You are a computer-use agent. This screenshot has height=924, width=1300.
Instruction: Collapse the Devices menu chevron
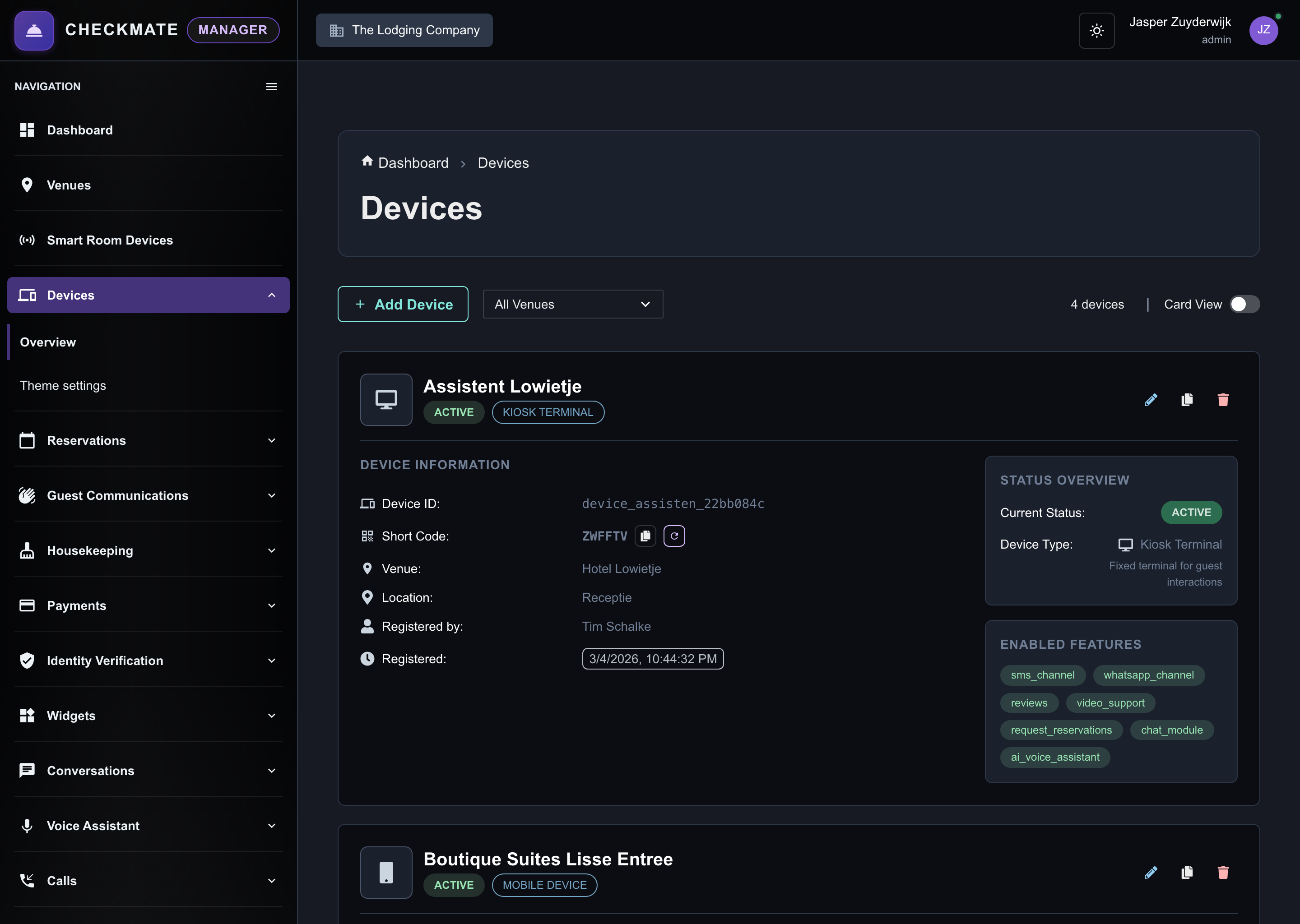pos(271,296)
